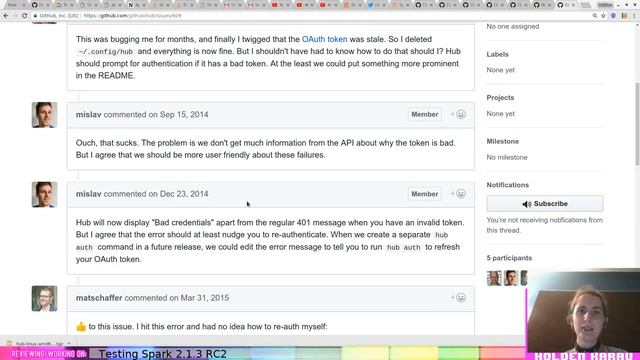Viewport: 640px width, 360px height.
Task: Click the Notifications sidebar heading
Action: pos(507,185)
